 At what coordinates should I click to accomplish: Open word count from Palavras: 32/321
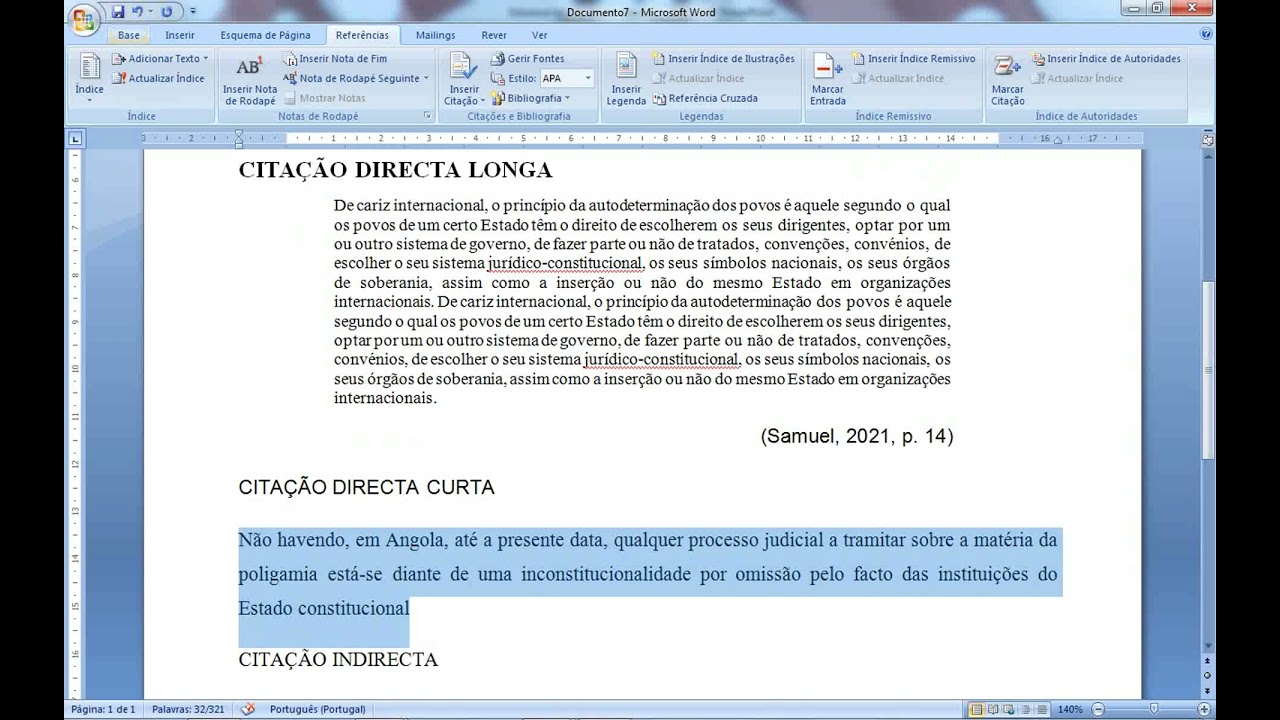188,709
